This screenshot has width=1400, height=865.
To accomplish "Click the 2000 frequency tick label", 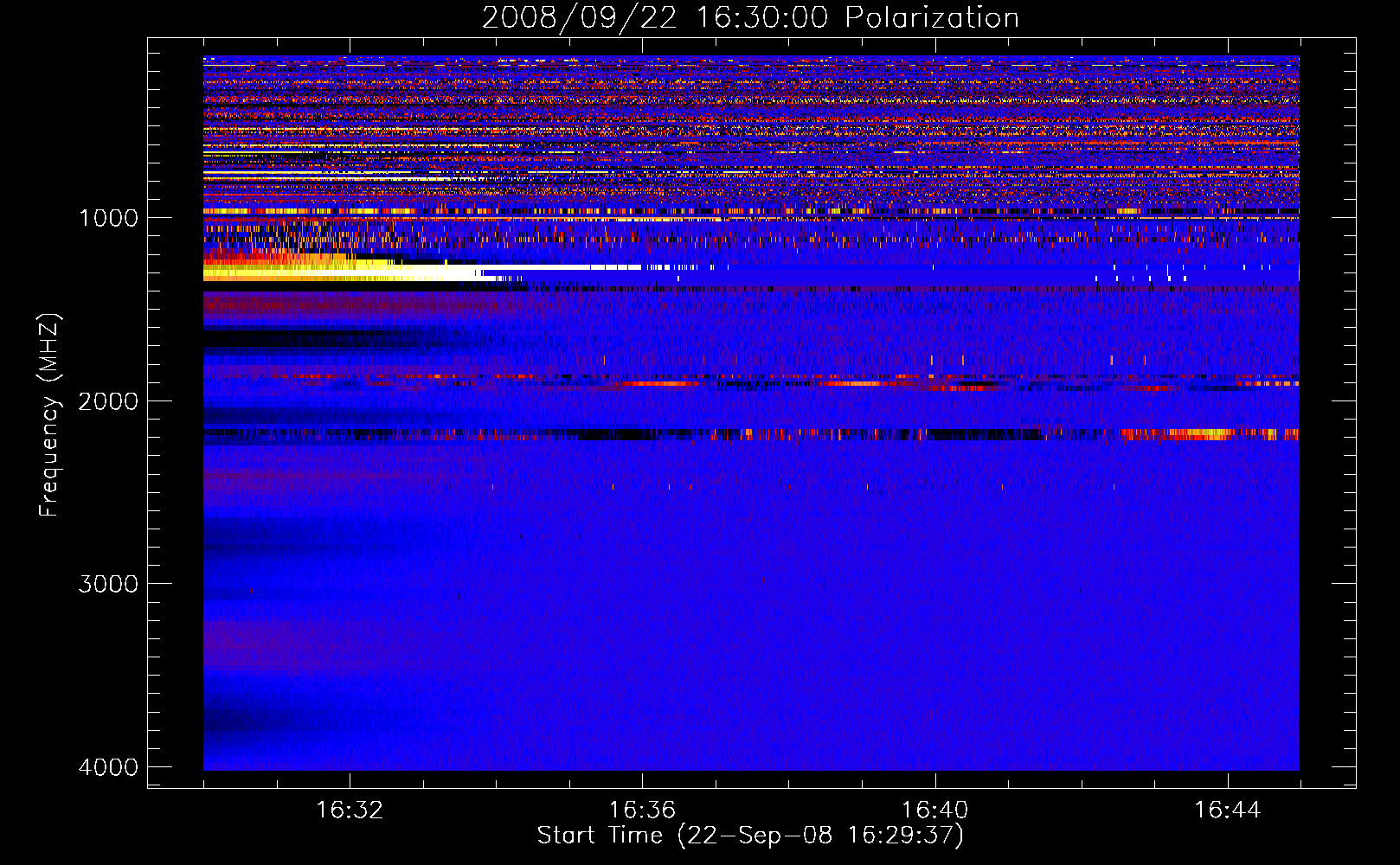I will pyautogui.click(x=108, y=401).
